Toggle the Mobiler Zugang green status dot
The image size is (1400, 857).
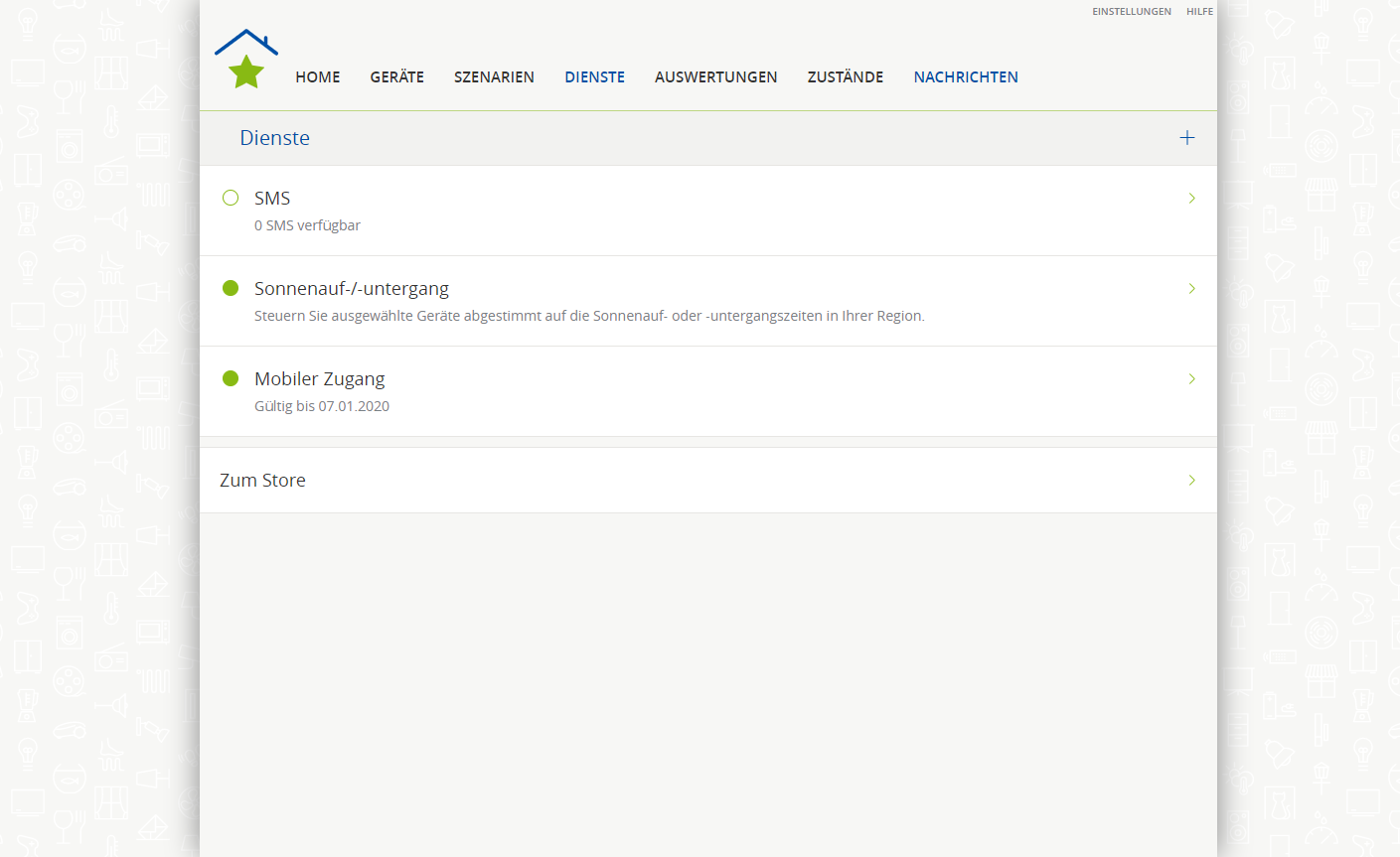coord(231,378)
